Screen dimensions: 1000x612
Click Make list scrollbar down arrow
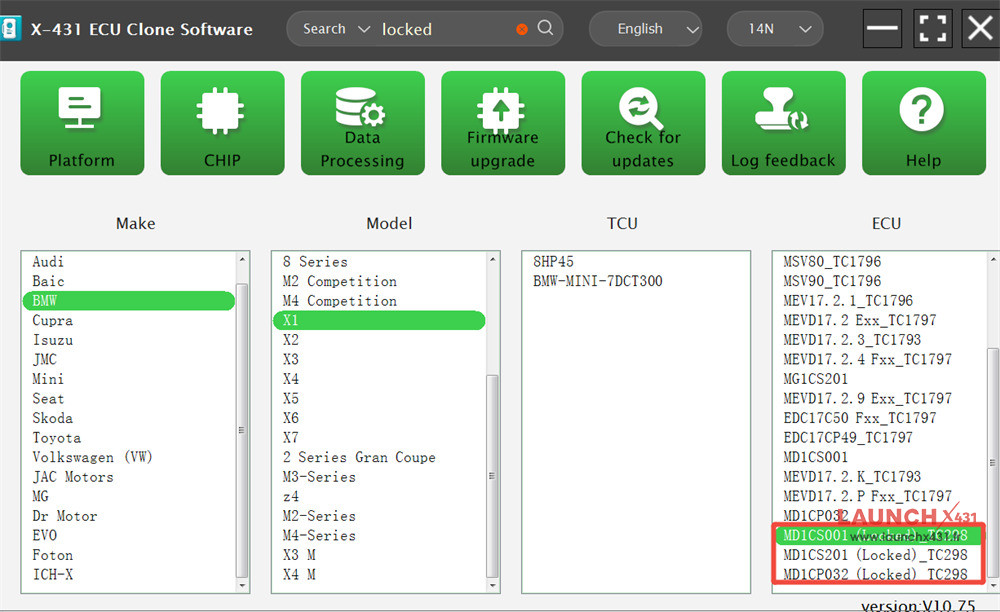pyautogui.click(x=242, y=585)
